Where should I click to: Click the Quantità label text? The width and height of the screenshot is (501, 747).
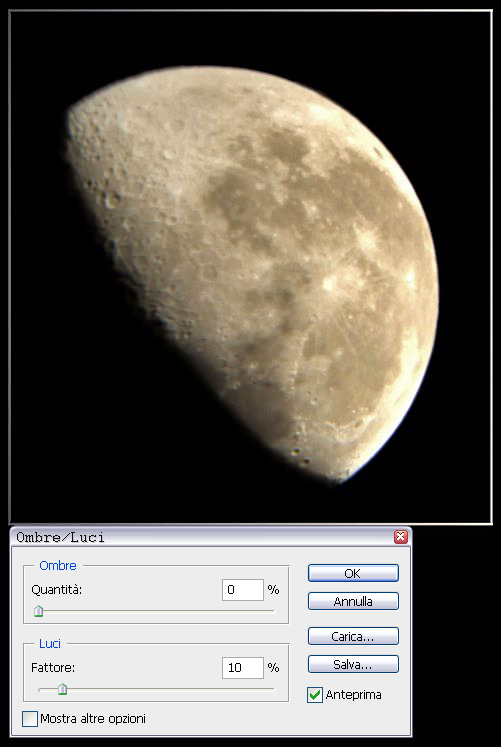tap(57, 590)
